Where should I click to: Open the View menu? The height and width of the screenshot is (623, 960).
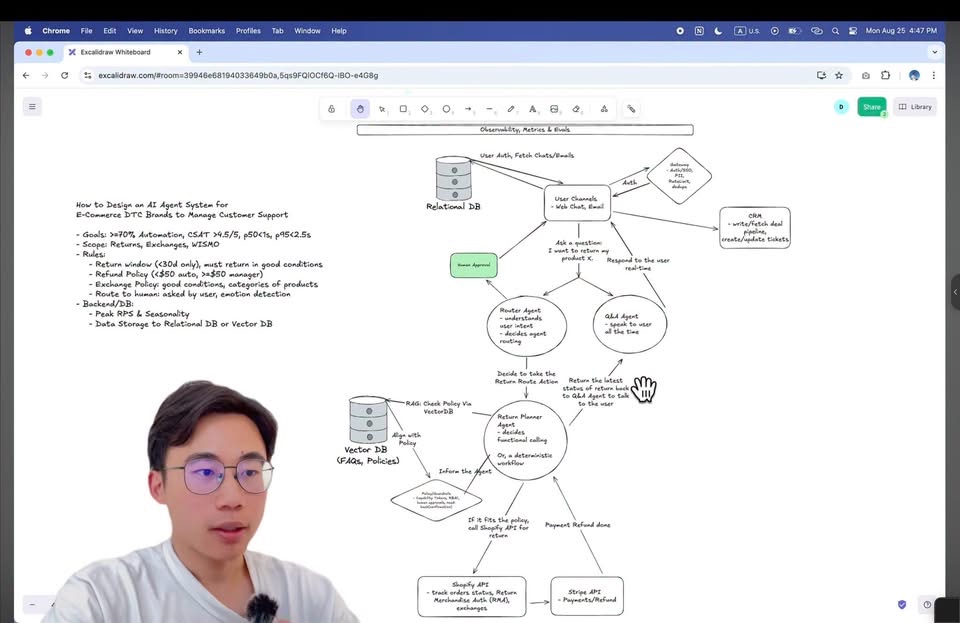coord(135,31)
